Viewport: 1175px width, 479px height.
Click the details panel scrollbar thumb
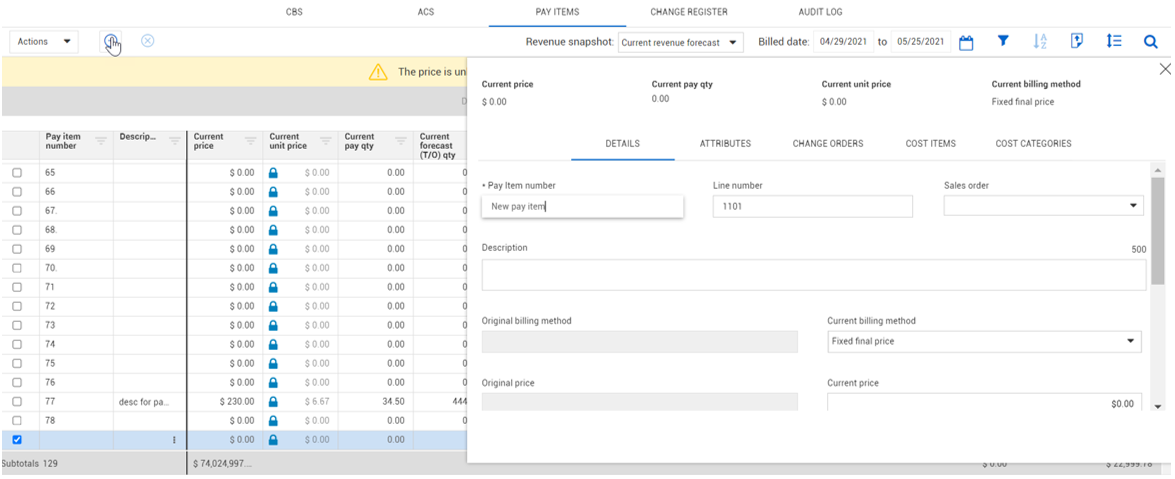(1158, 231)
